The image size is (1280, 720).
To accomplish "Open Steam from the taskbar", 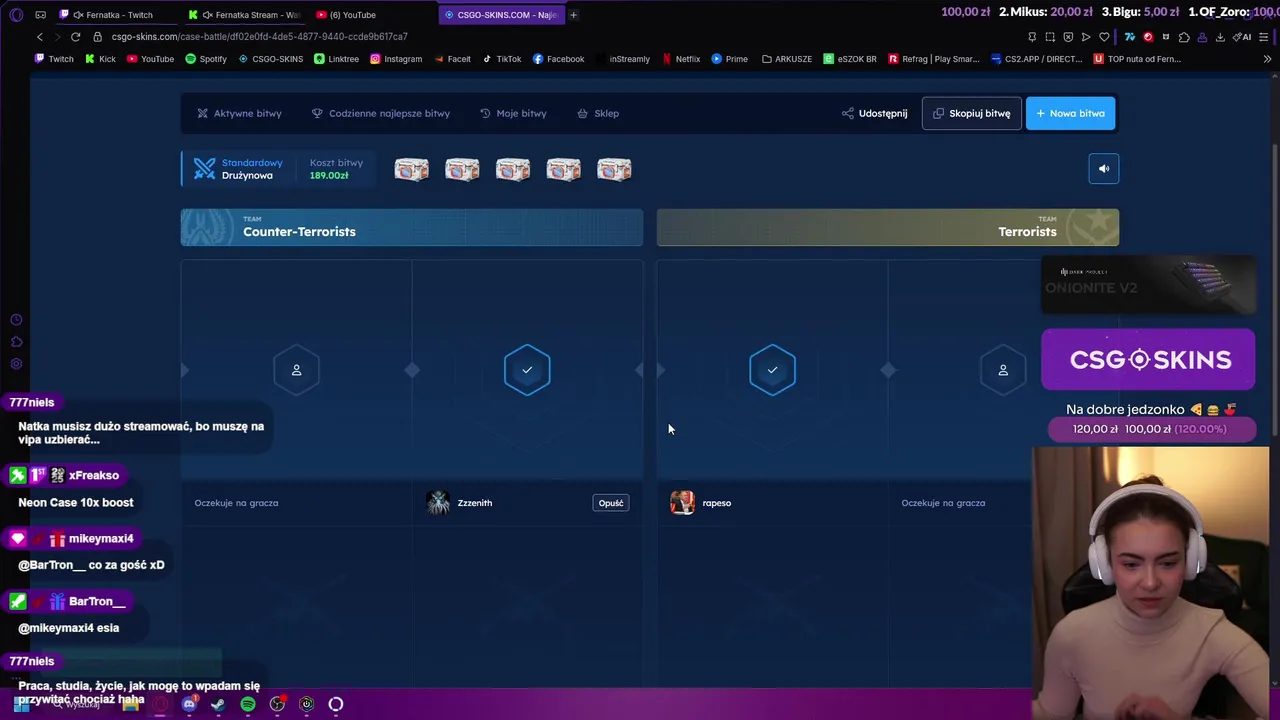I will click(x=218, y=704).
